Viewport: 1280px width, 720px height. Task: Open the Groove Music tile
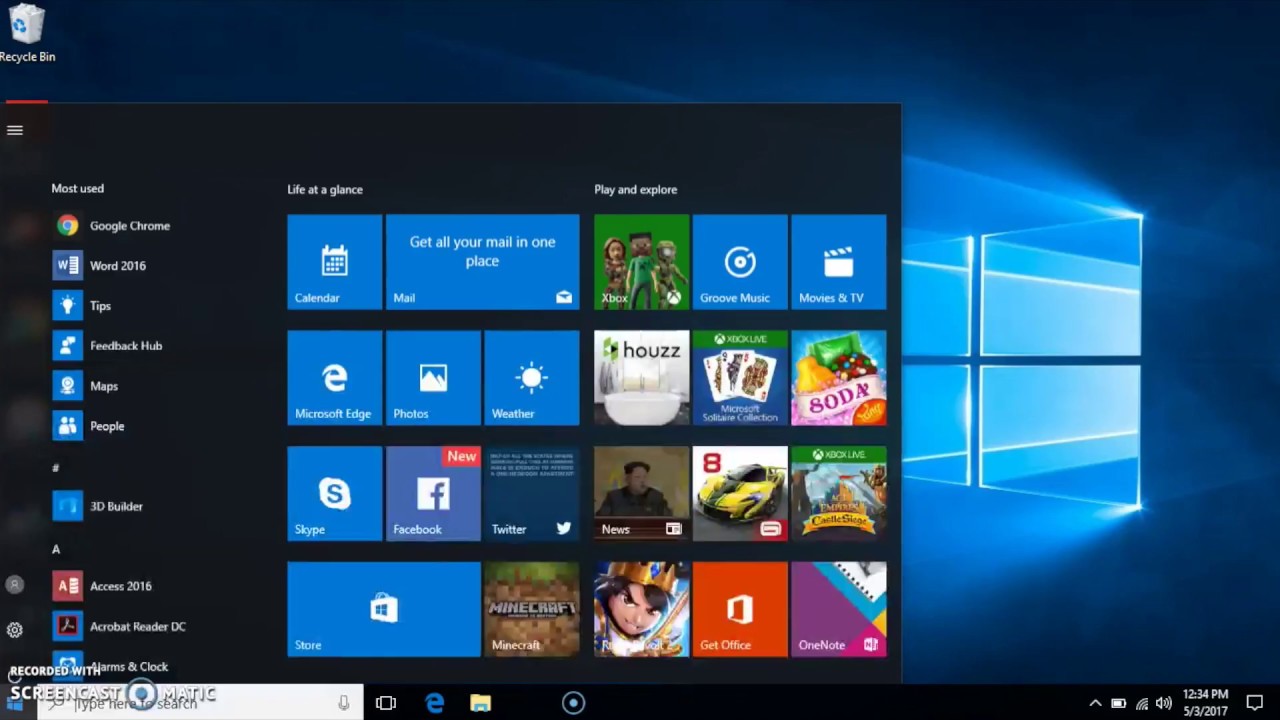(x=740, y=262)
